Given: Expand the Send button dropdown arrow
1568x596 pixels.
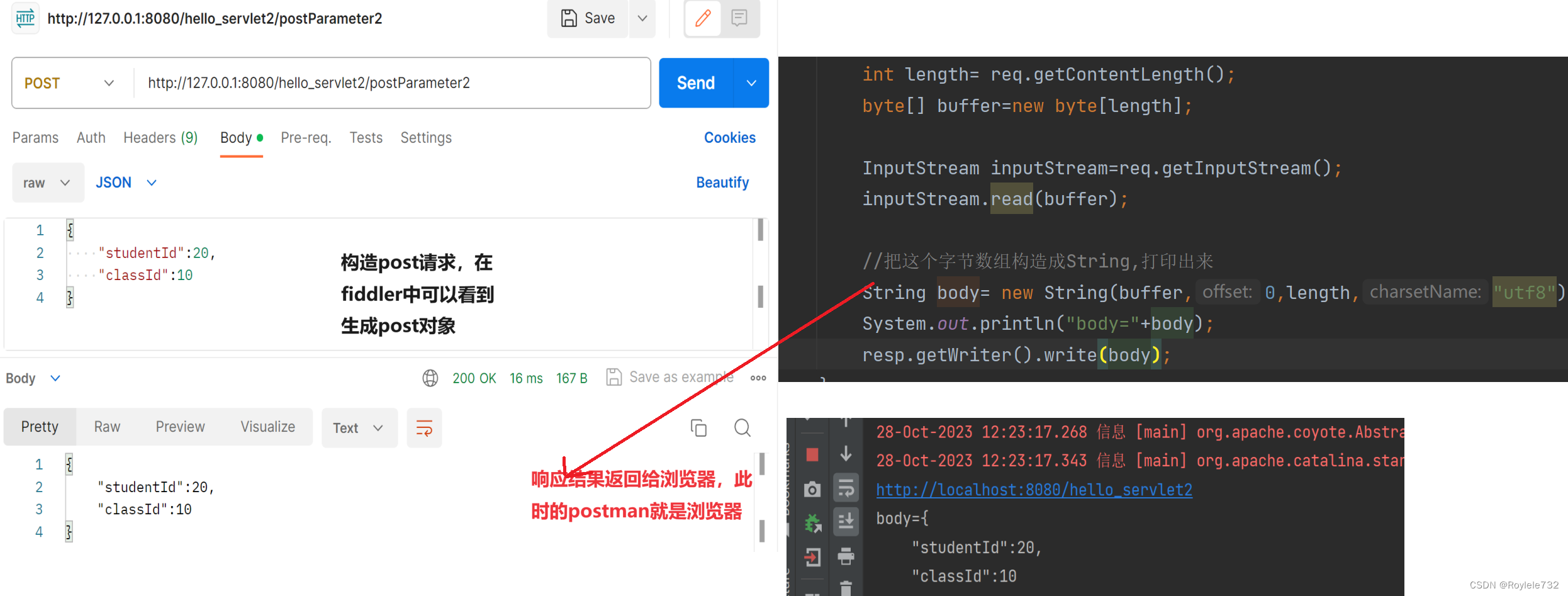Looking at the screenshot, I should pyautogui.click(x=751, y=82).
